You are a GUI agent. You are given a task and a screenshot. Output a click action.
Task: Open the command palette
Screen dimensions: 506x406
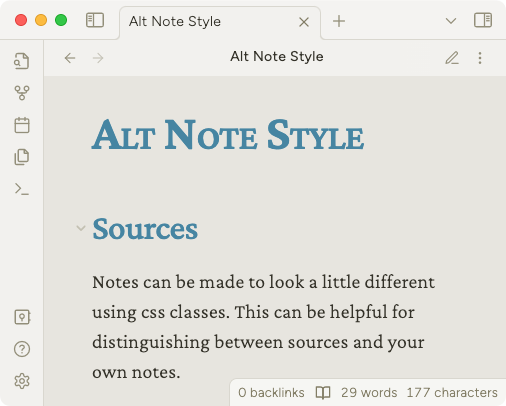pyautogui.click(x=22, y=189)
